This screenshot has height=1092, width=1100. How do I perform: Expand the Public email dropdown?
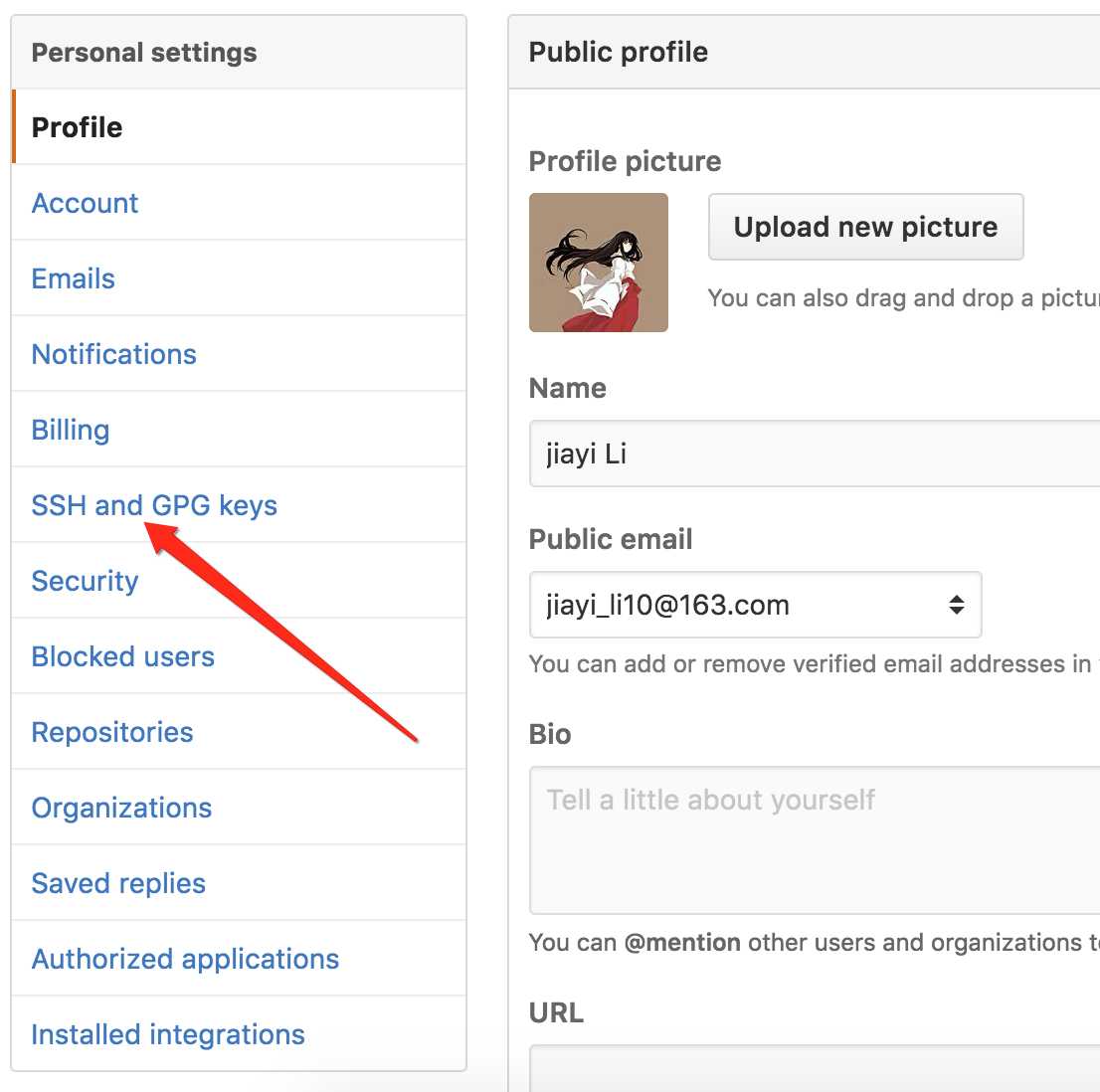pos(756,605)
